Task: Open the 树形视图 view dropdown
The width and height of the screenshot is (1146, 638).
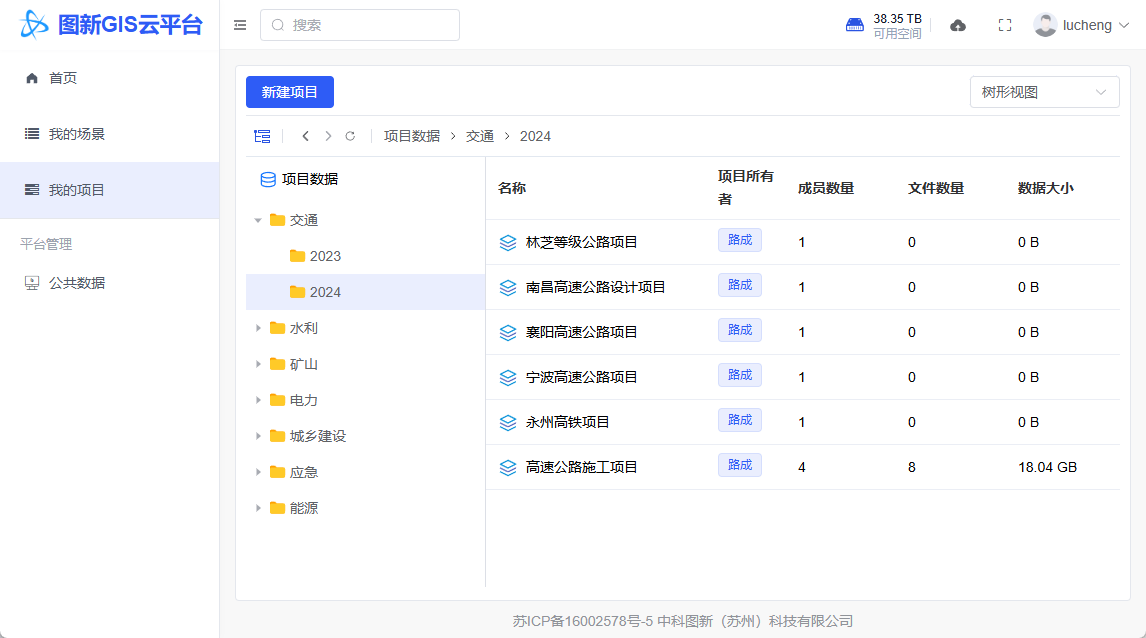Action: [x=1044, y=92]
